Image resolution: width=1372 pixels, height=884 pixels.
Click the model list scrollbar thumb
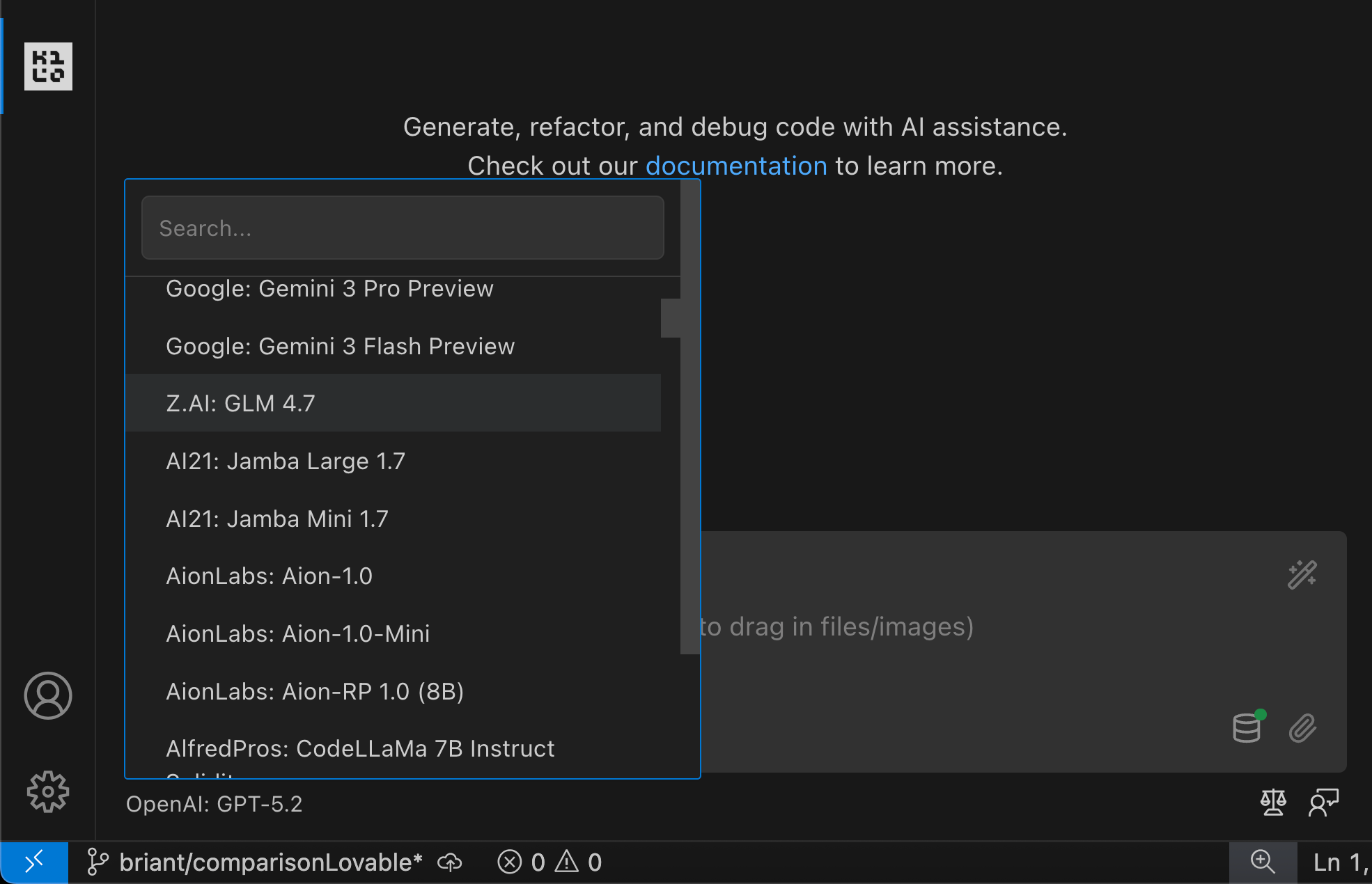click(670, 318)
